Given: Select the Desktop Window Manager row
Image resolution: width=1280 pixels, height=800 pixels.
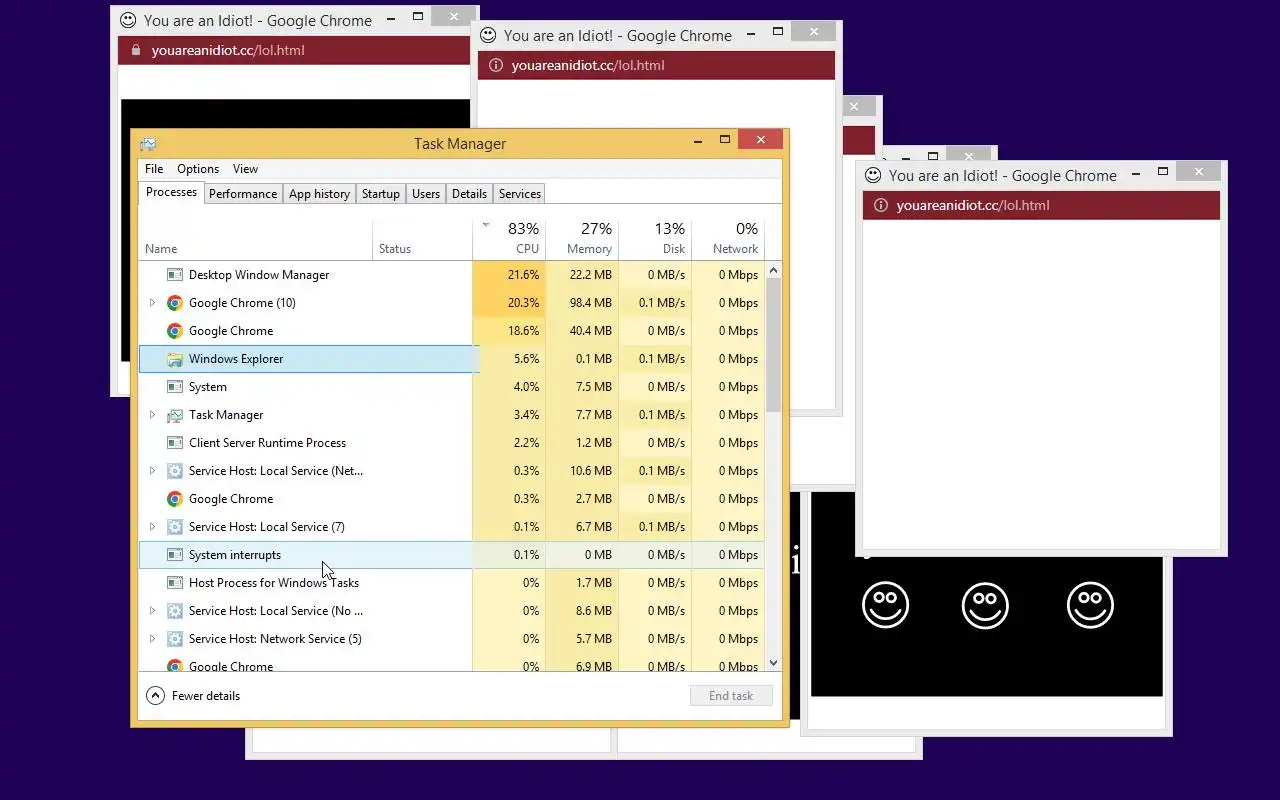Looking at the screenshot, I should (452, 275).
